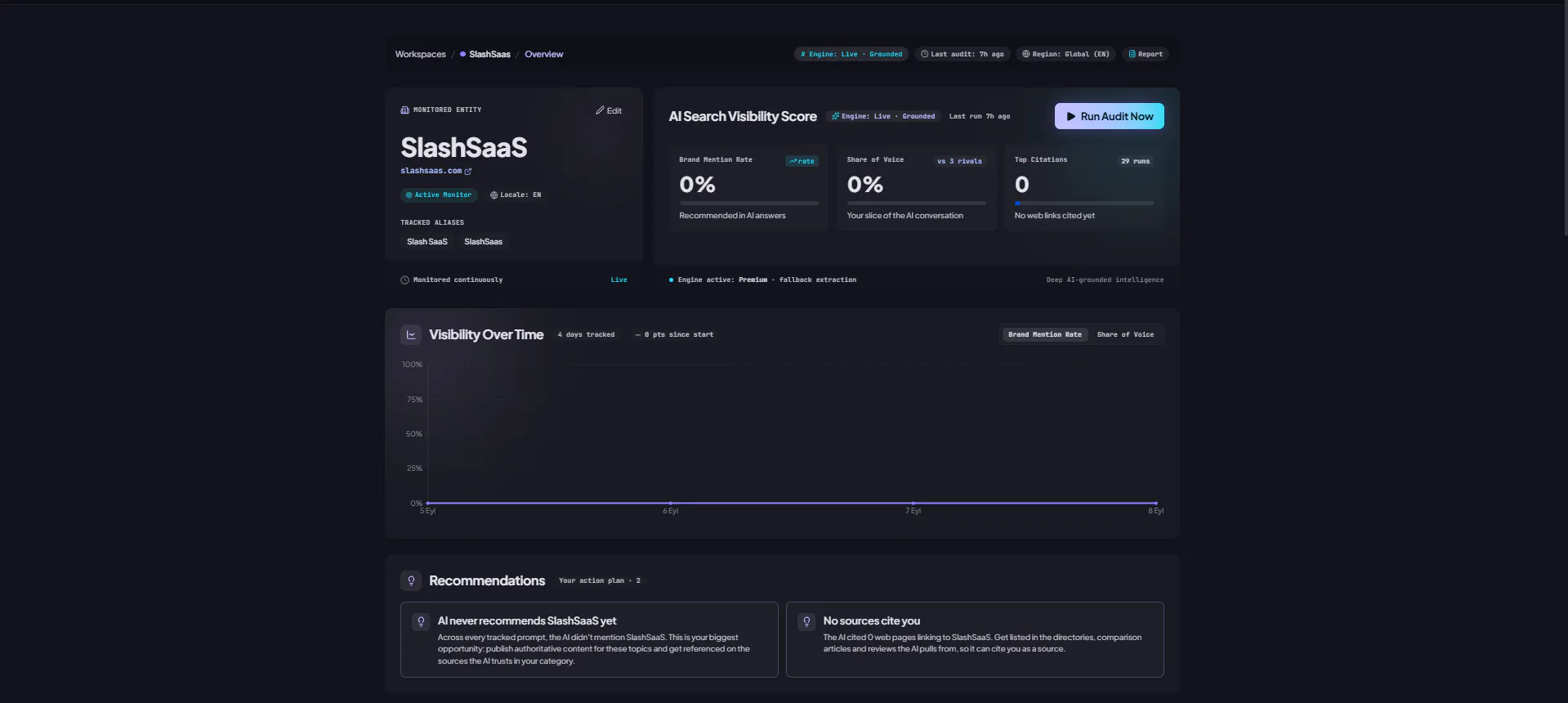Screen dimensions: 1568x703
Task: Click the blue dot beside Engine active
Action: tap(672, 280)
